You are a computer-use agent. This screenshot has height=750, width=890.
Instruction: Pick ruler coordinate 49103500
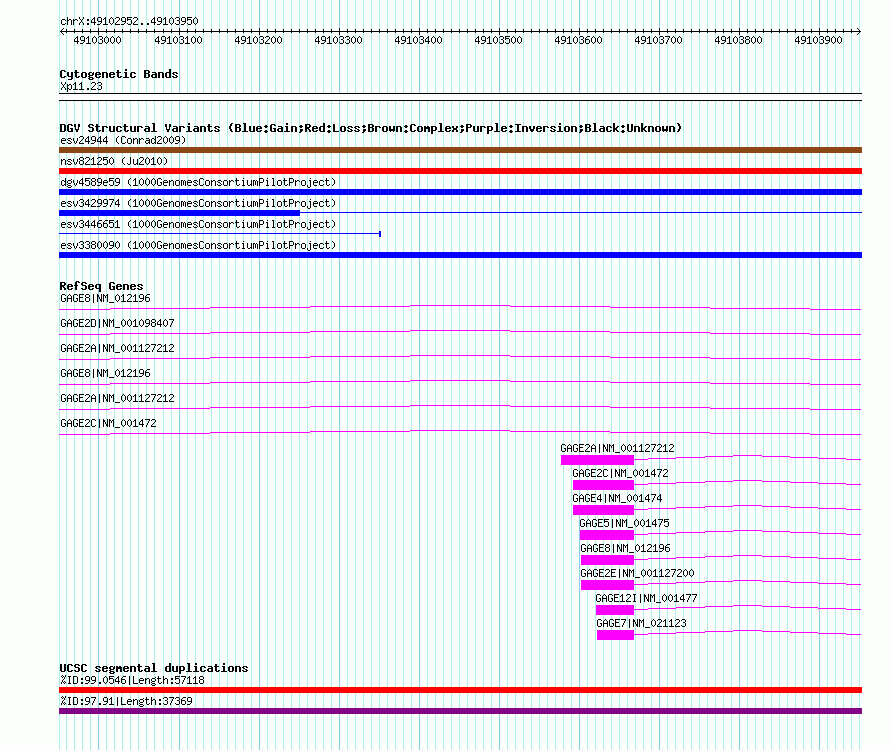[498, 40]
